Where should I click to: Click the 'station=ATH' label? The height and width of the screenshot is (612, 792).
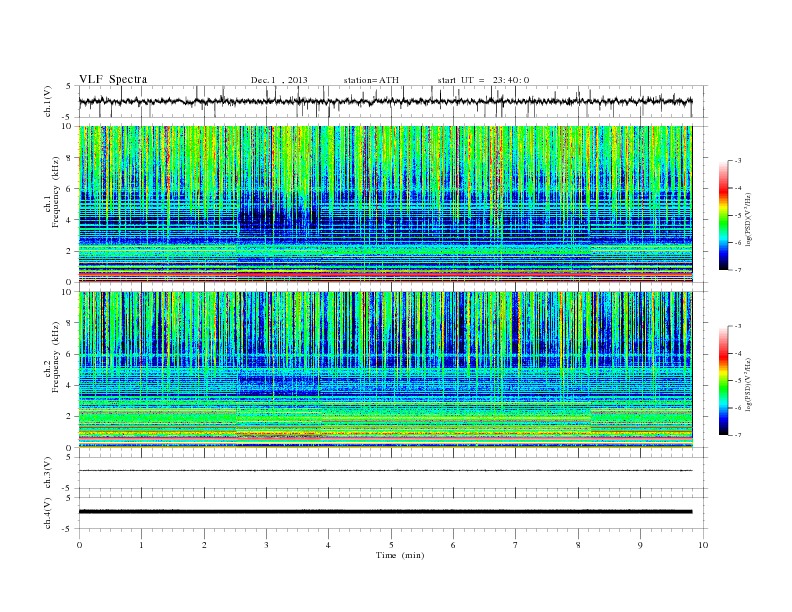371,80
